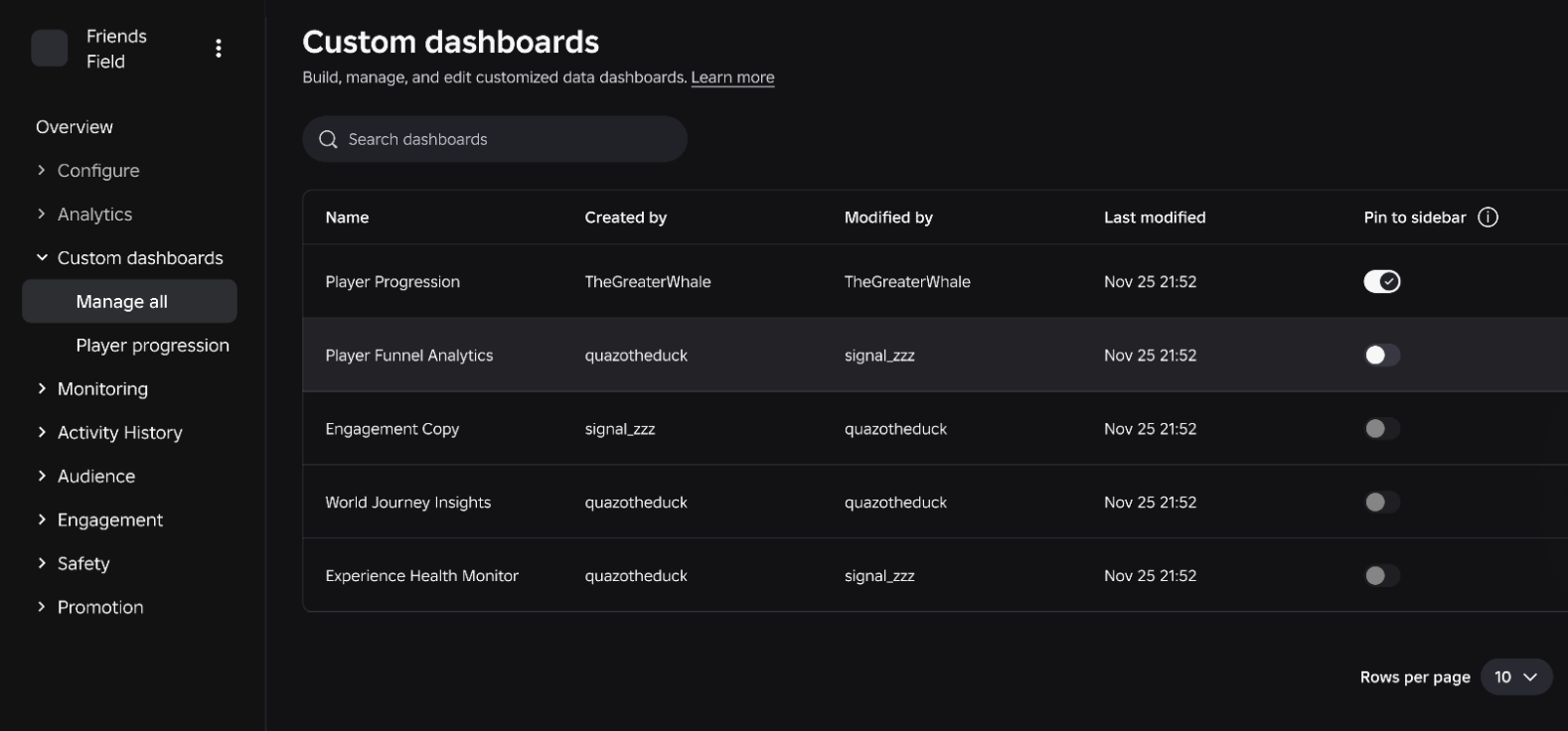The height and width of the screenshot is (731, 1568).
Task: Focus the Search dashboards field
Action: tap(495, 139)
